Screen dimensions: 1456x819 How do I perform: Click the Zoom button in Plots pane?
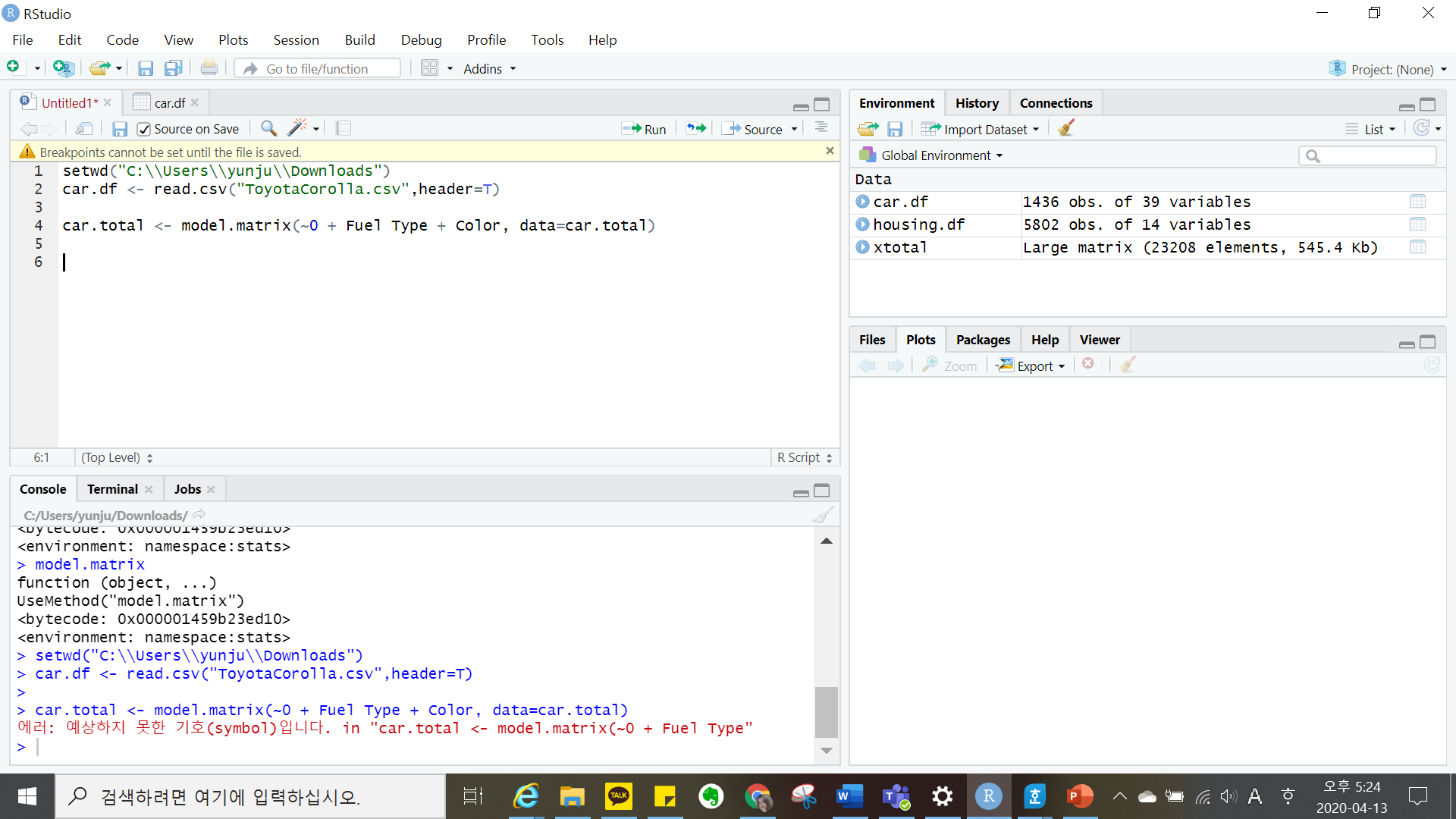(x=949, y=366)
